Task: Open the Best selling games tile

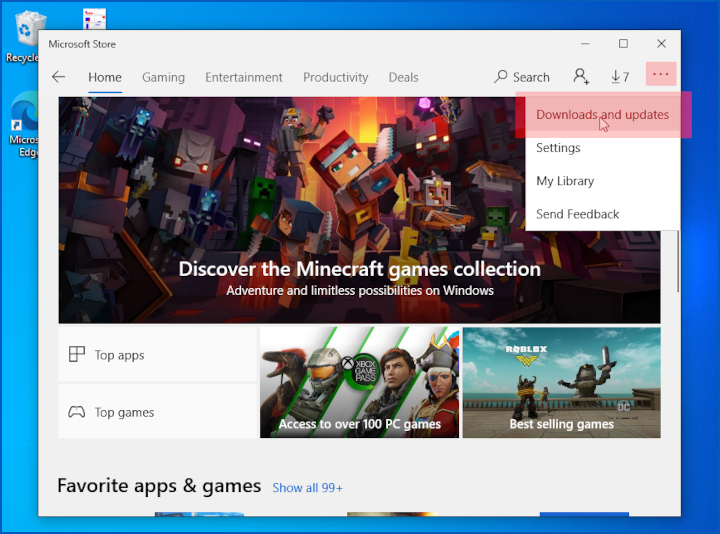Action: [x=562, y=382]
